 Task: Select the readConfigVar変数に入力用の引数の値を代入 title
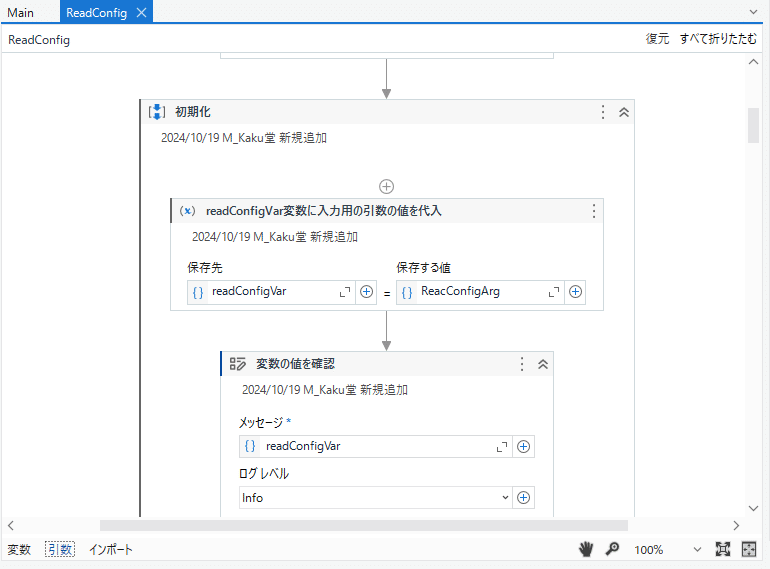coord(324,211)
